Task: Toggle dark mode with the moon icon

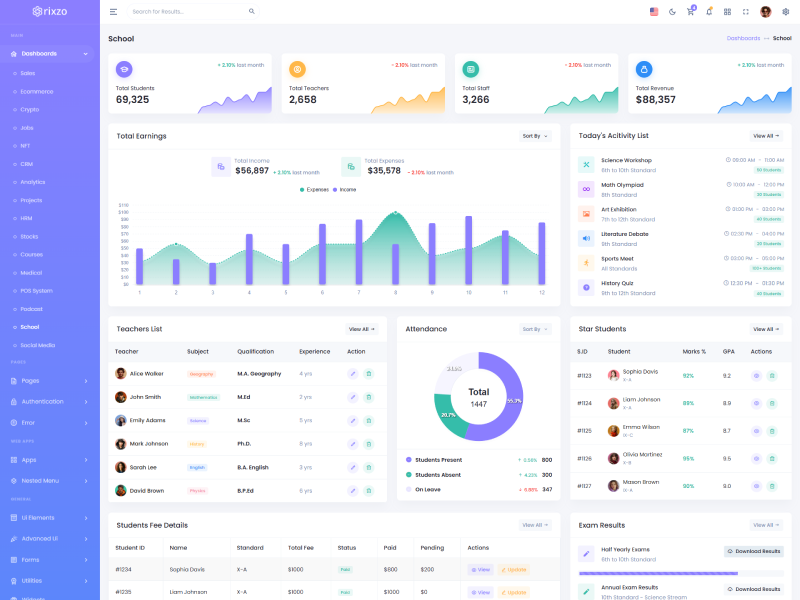Action: click(672, 12)
